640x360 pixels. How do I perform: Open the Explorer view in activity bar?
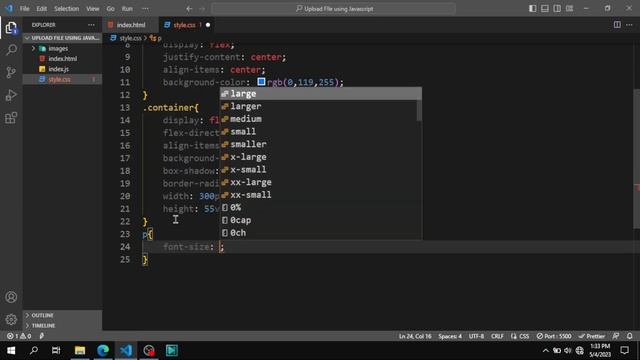pos(11,28)
